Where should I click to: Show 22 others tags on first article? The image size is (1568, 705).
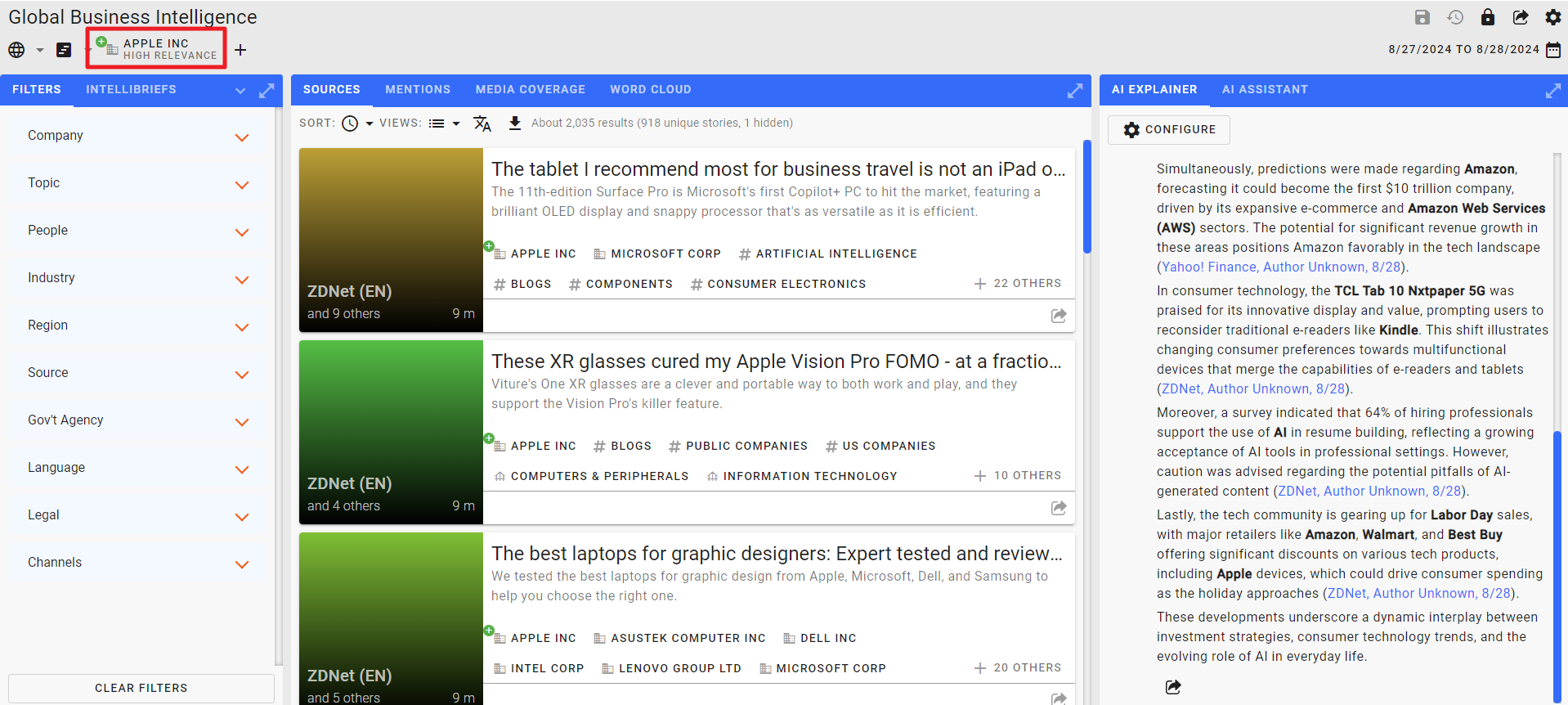(x=1018, y=283)
